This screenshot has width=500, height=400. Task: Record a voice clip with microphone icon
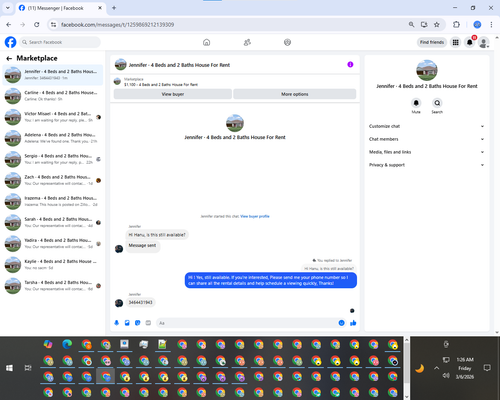point(117,323)
